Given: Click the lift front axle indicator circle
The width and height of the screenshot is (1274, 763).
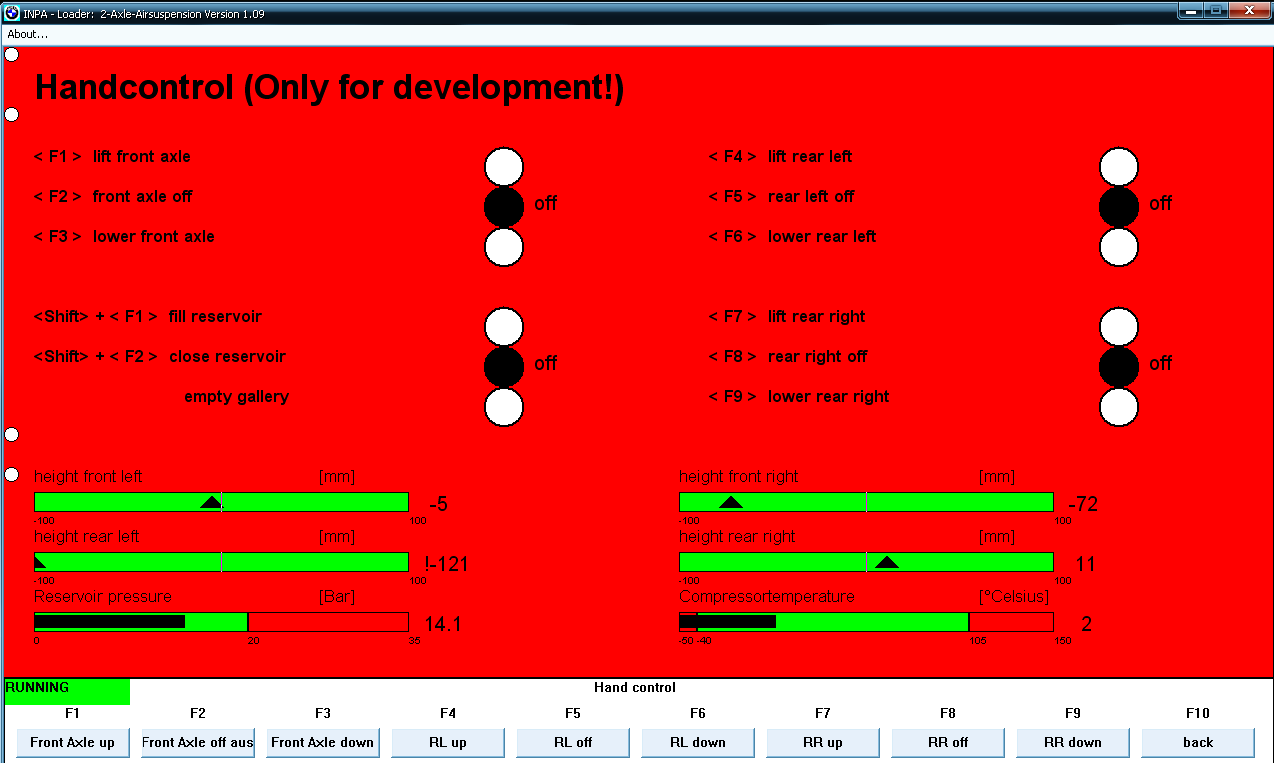Looking at the screenshot, I should point(504,167).
